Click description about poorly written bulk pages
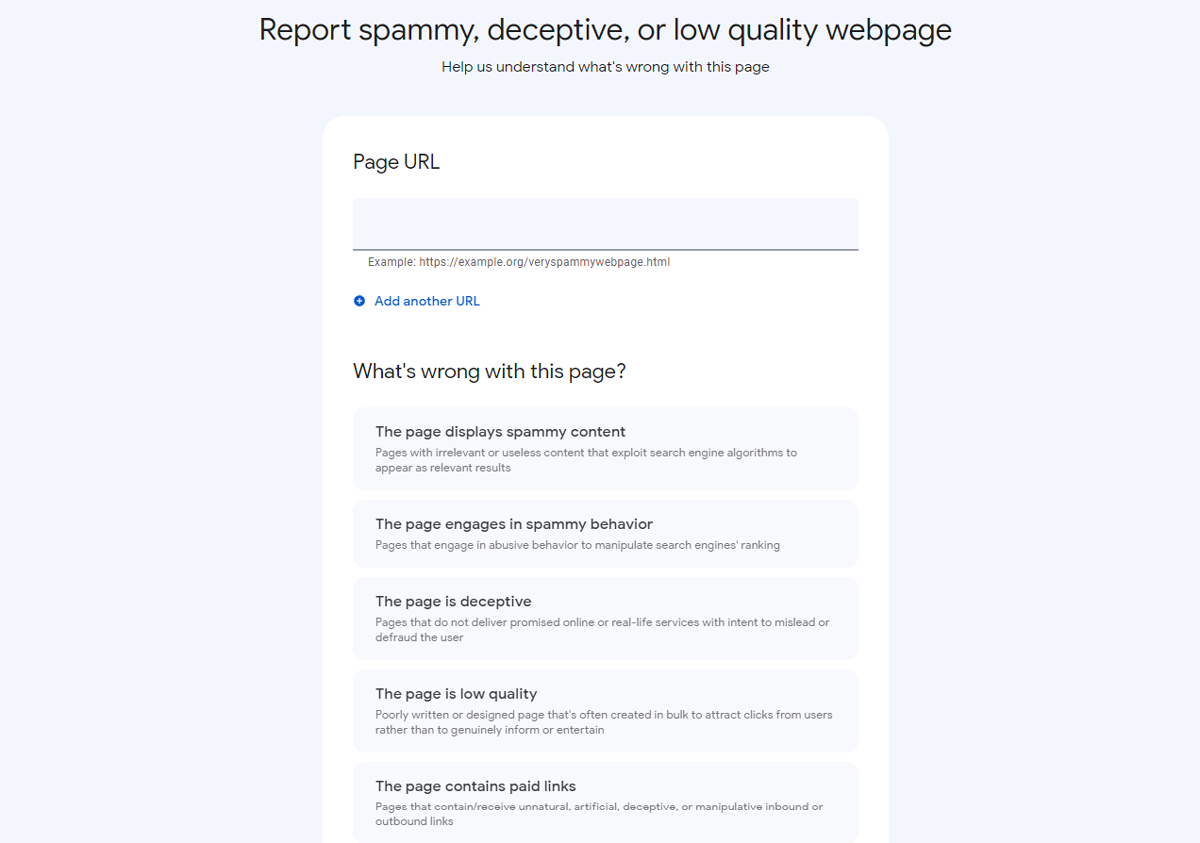The image size is (1200, 843). coord(604,722)
